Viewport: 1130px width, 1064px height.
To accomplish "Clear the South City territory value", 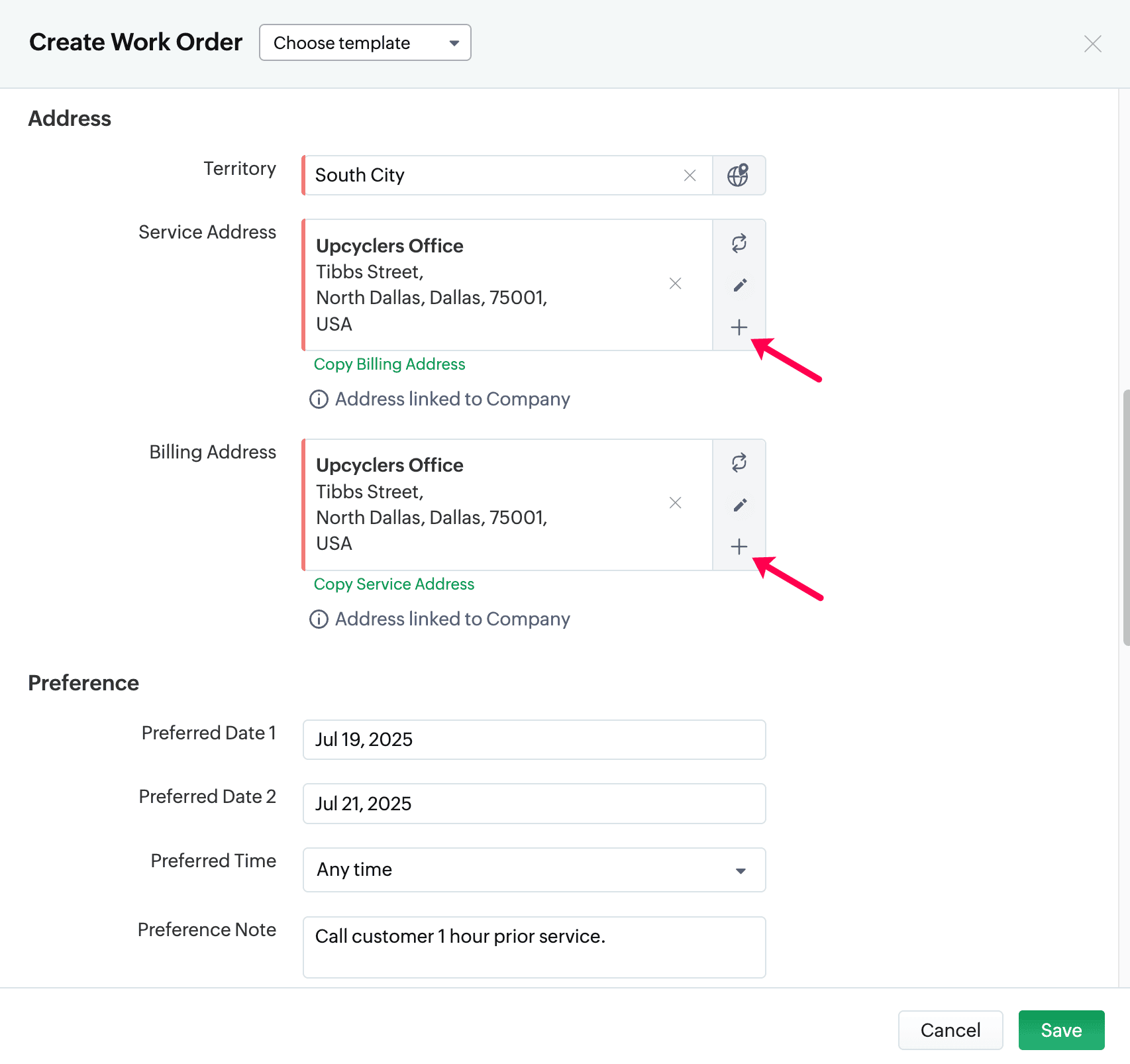I will pyautogui.click(x=690, y=176).
